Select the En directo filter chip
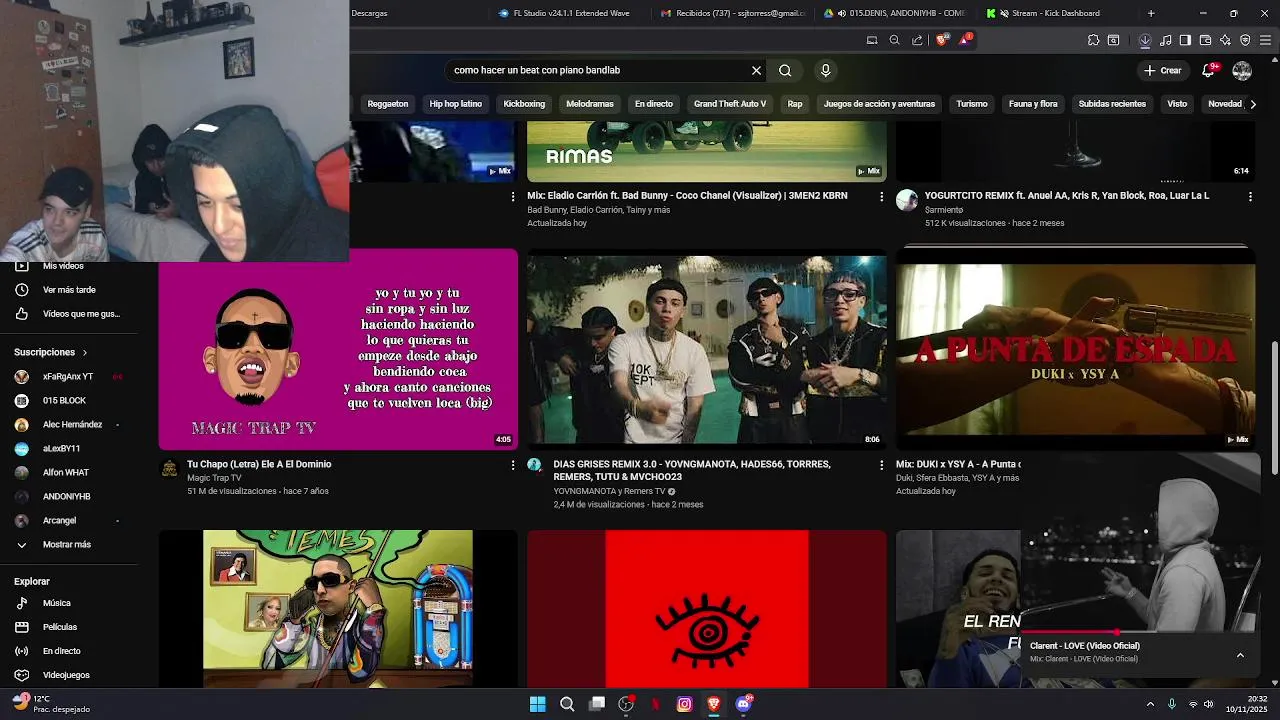 point(654,104)
